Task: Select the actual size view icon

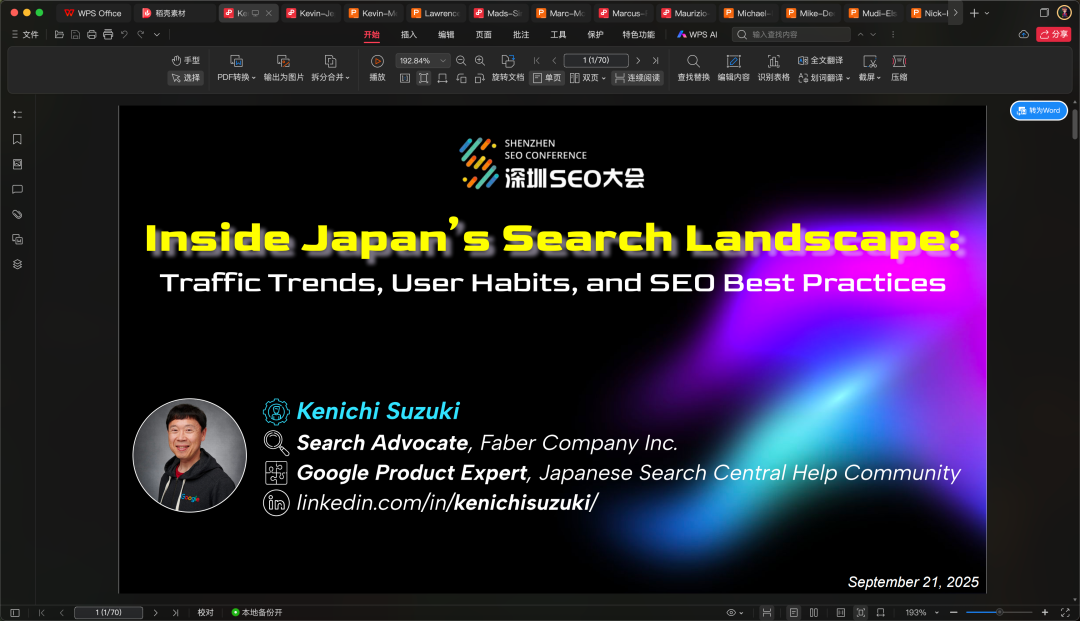Action: 405,78
